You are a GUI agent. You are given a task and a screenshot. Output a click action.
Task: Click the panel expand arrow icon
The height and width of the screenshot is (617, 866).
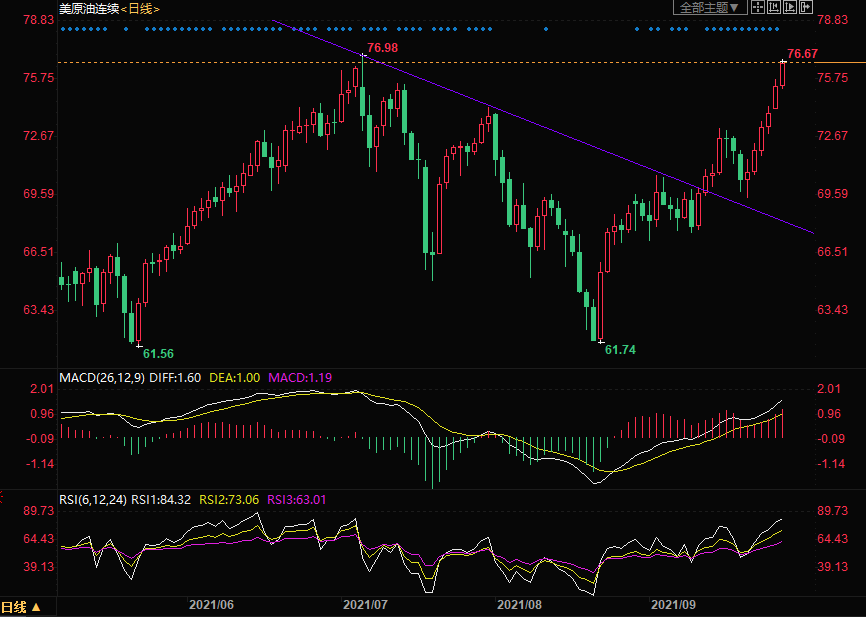pos(804,8)
